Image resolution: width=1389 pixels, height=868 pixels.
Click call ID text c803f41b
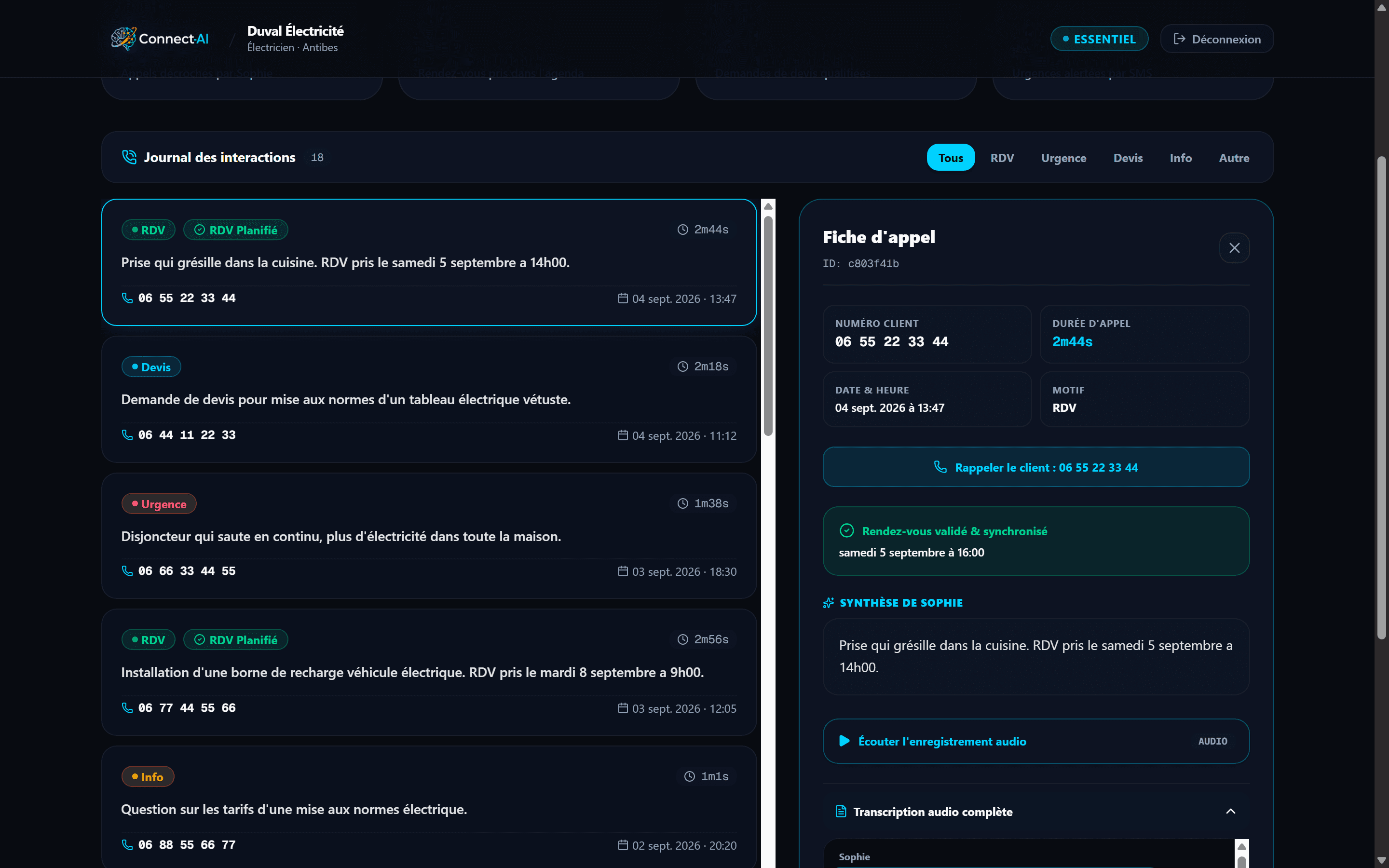873,263
